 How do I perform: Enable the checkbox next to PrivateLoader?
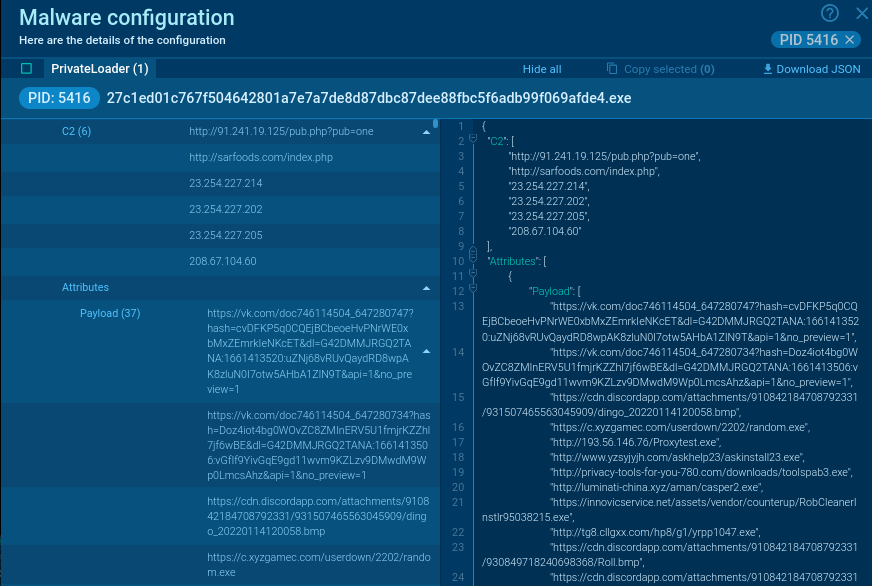[x=26, y=68]
